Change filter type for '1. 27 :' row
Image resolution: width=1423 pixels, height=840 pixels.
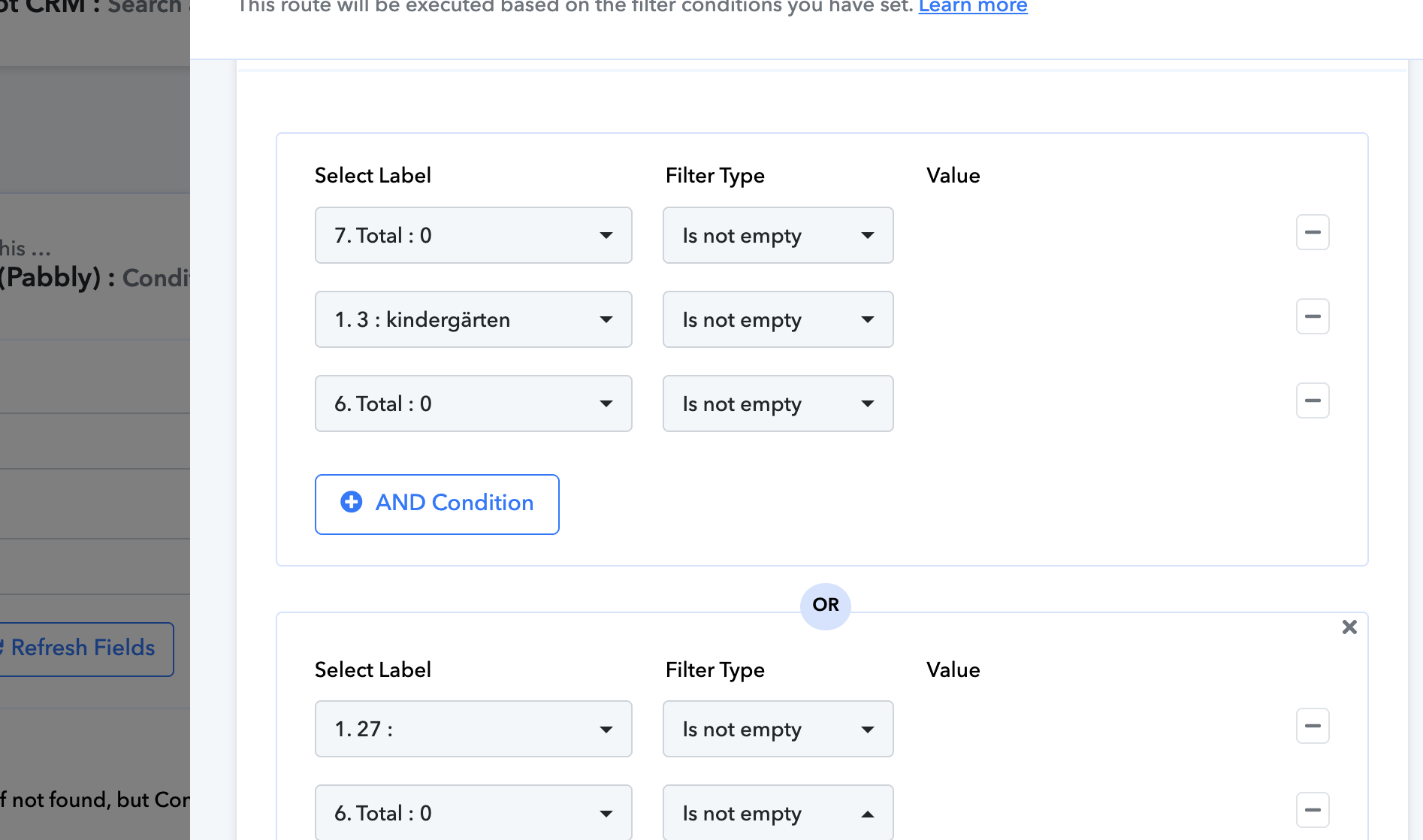point(778,730)
